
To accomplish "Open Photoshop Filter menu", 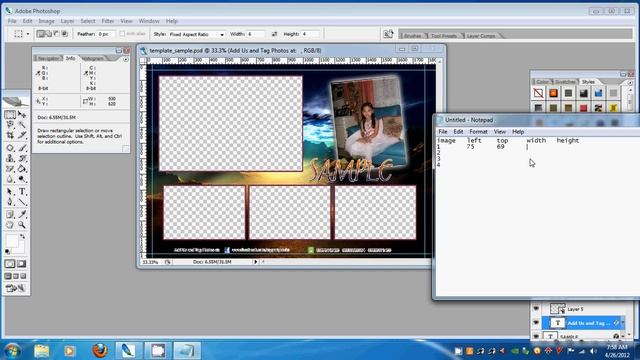I will coord(108,21).
